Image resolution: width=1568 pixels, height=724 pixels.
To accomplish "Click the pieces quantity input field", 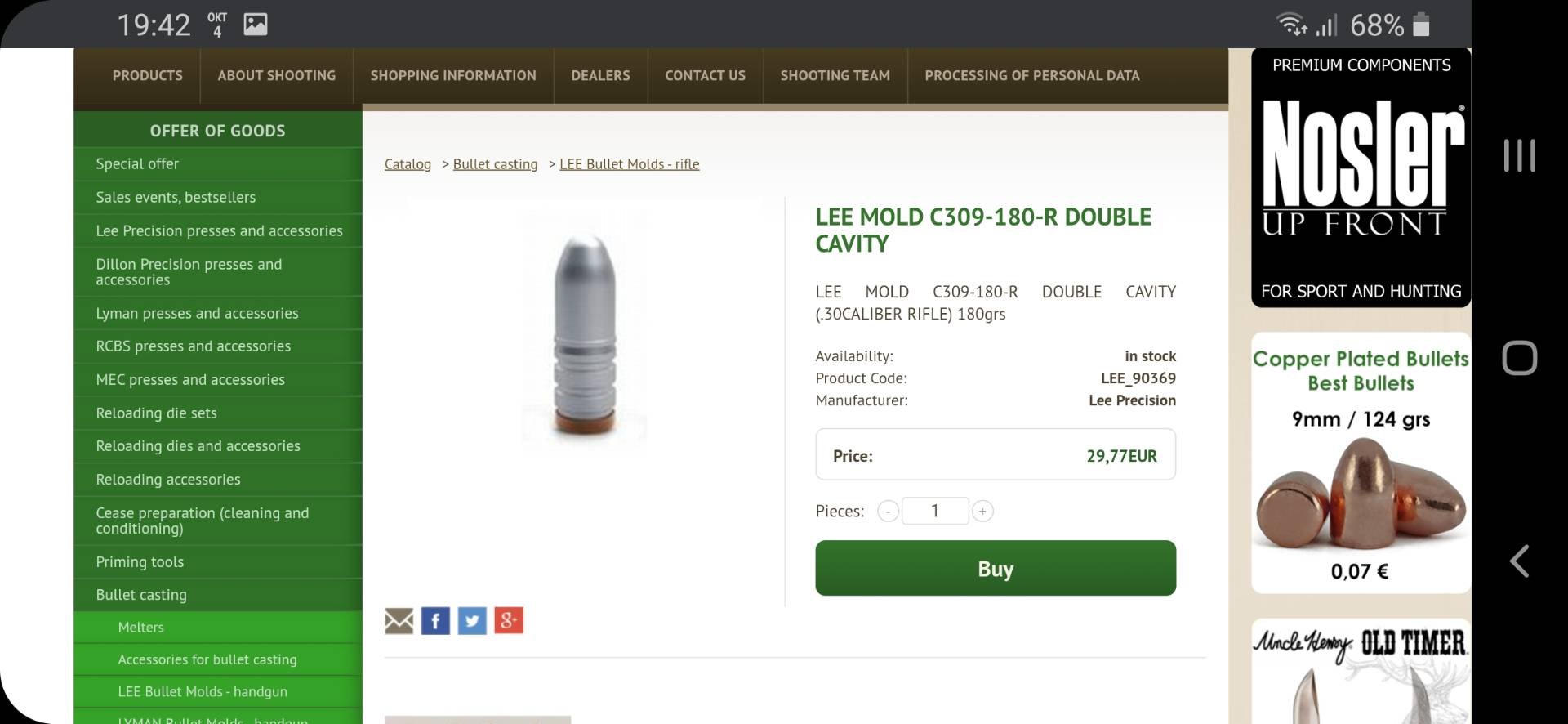I will pos(935,512).
